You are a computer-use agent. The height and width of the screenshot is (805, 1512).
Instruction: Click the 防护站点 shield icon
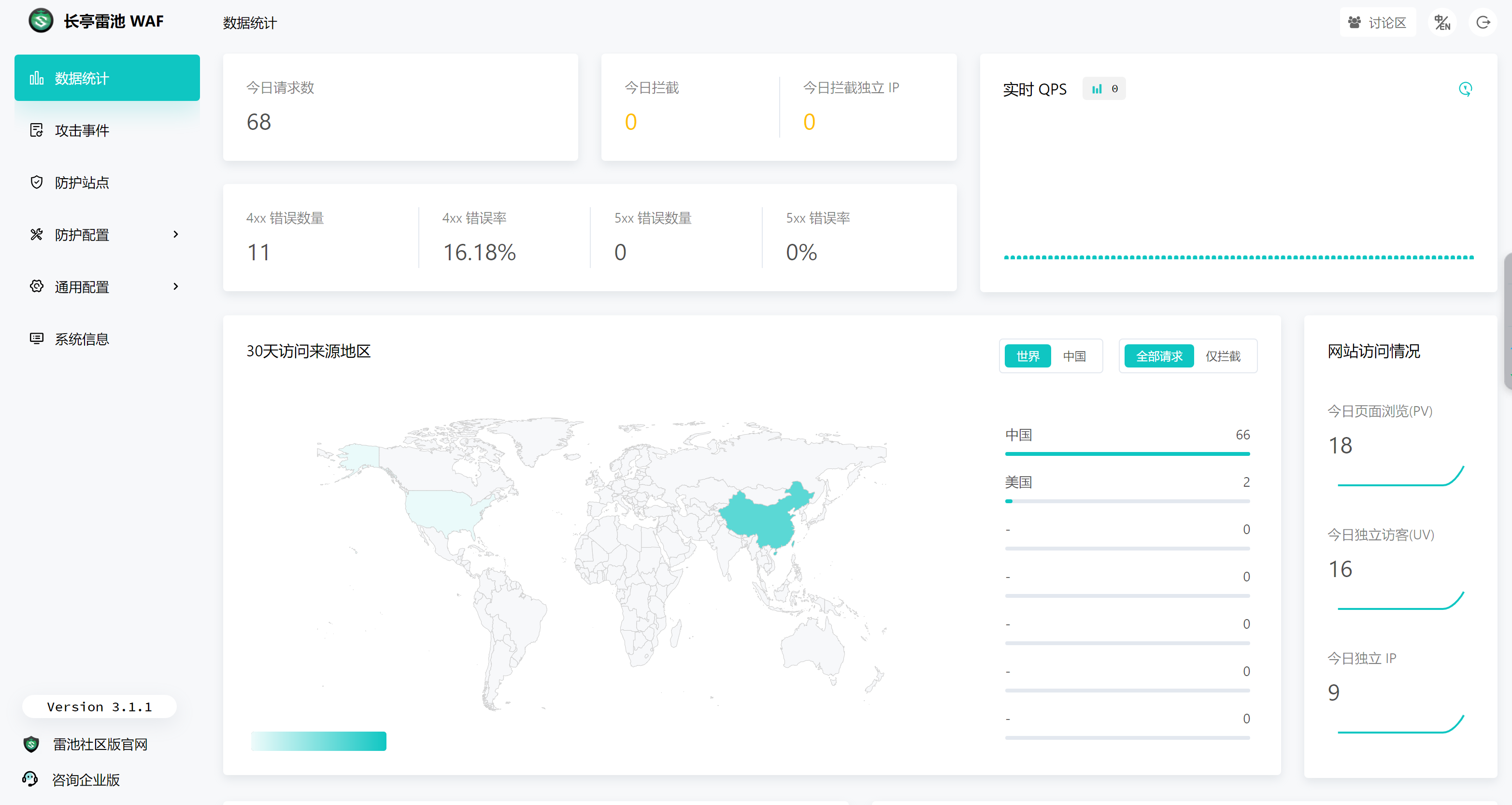[x=36, y=183]
